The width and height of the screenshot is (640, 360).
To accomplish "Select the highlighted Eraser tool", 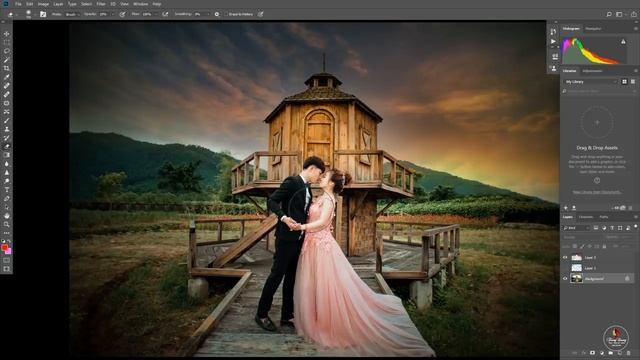I will click(x=7, y=147).
